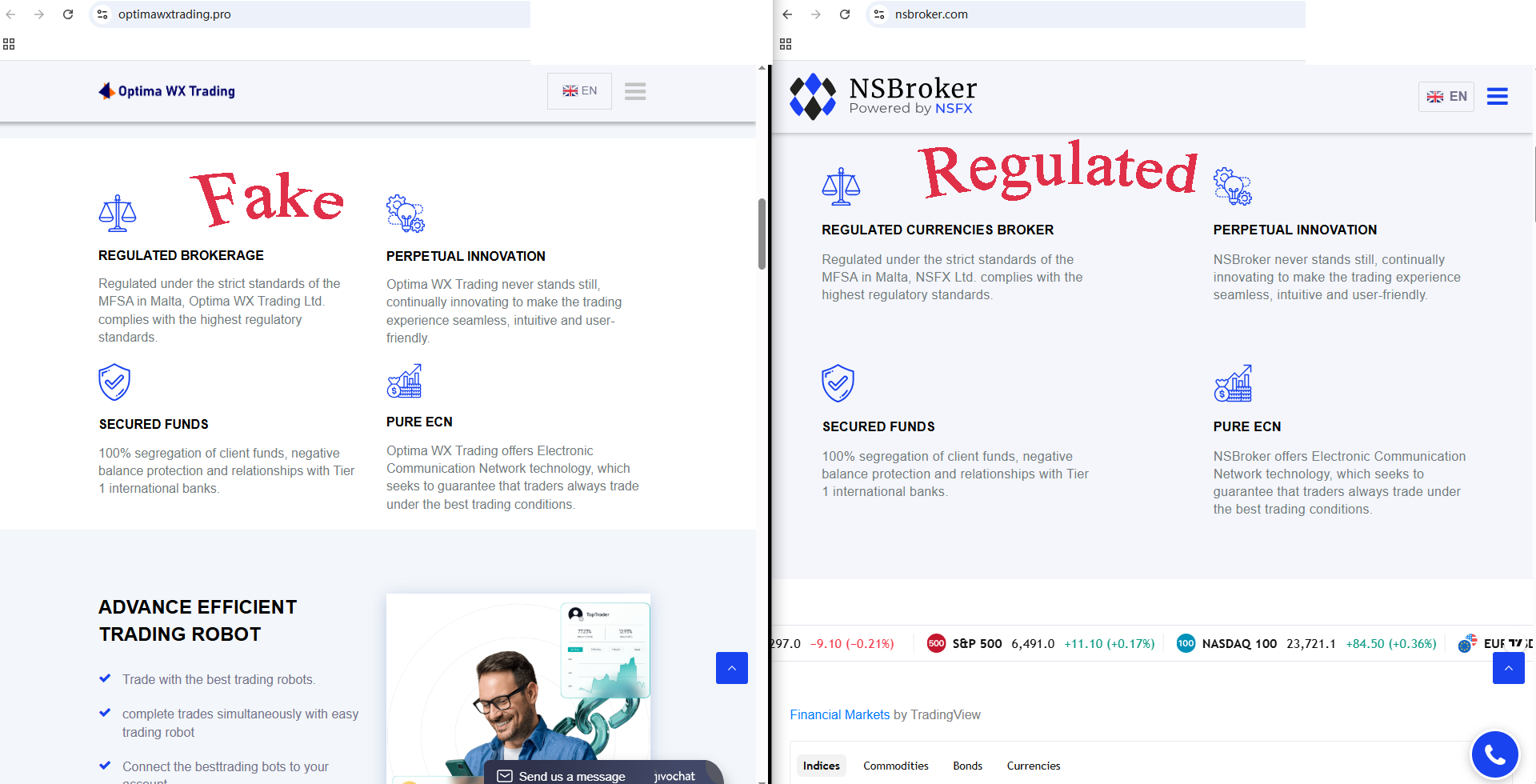Open the Financial Markets link
Viewport: 1536px width, 784px height.
click(839, 714)
